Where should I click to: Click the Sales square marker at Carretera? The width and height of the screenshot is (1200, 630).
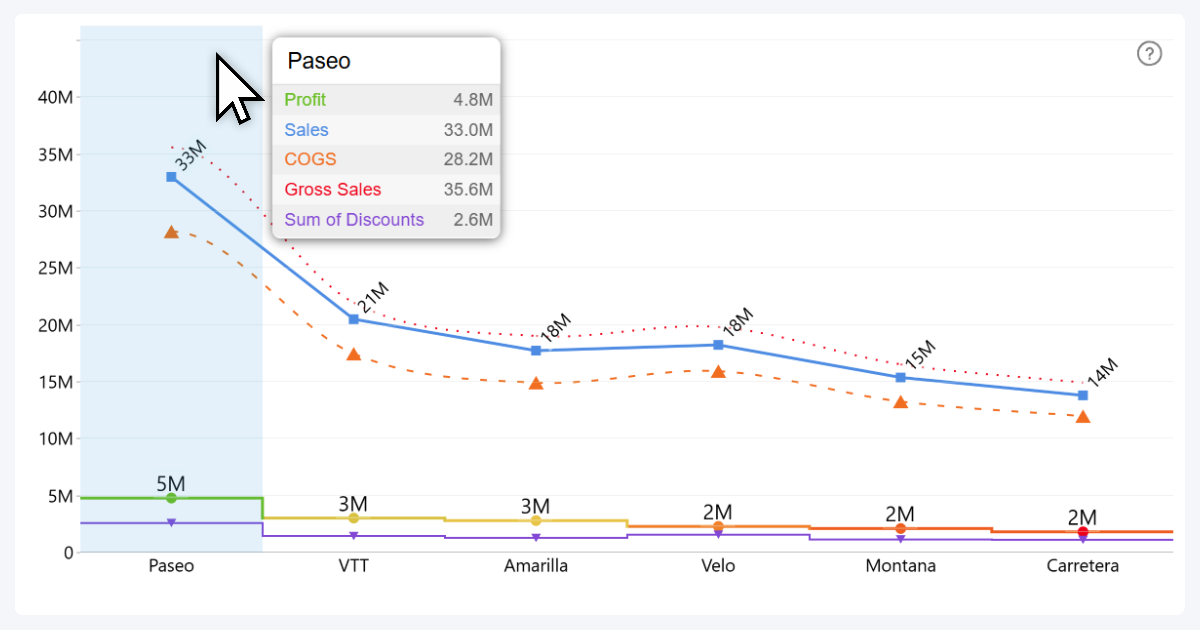point(1083,395)
